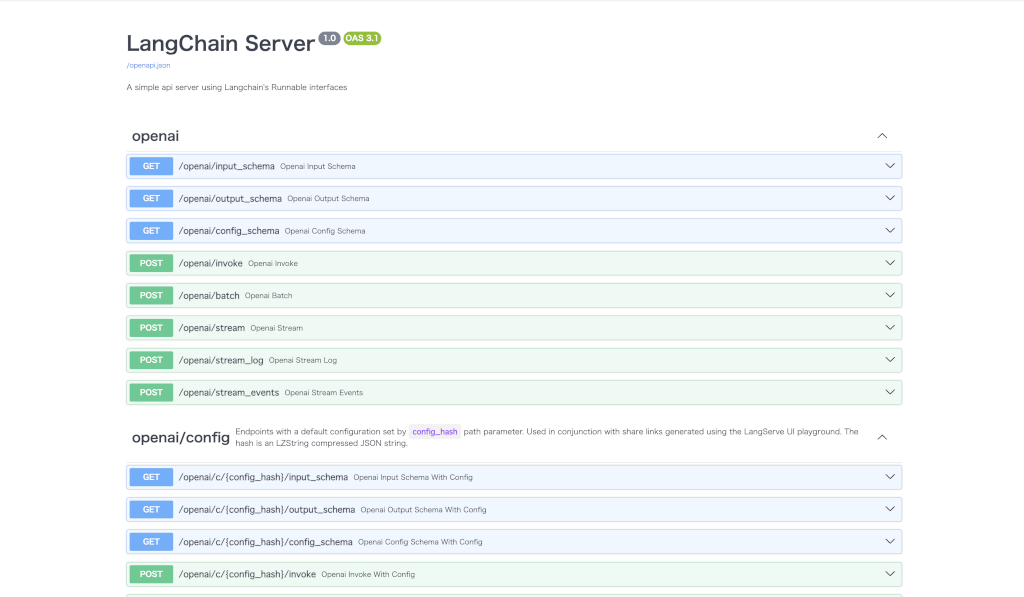Select the /openai/stream_events path text
Screen dimensions: 1024x597
(x=229, y=393)
